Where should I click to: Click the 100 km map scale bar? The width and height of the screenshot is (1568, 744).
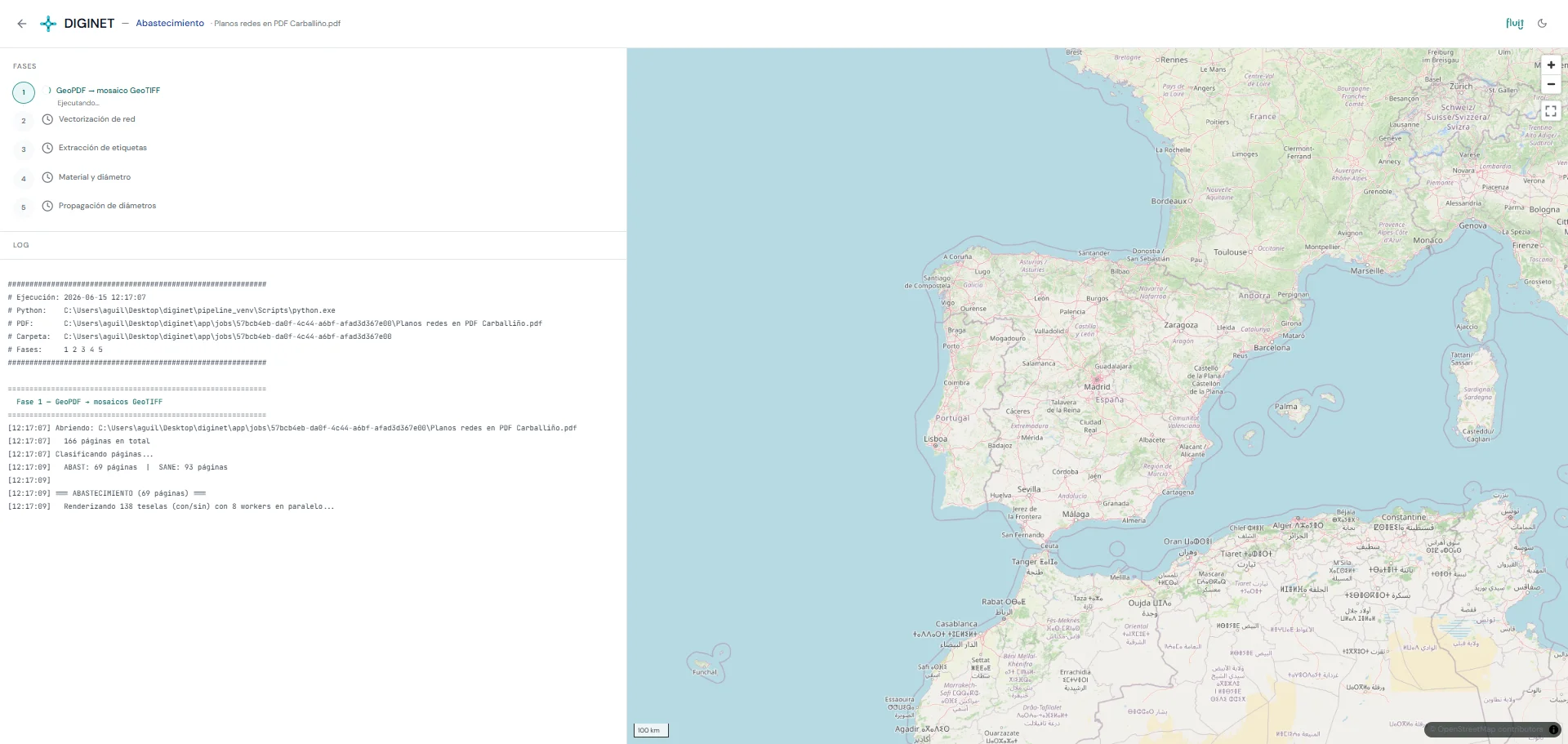click(x=651, y=730)
